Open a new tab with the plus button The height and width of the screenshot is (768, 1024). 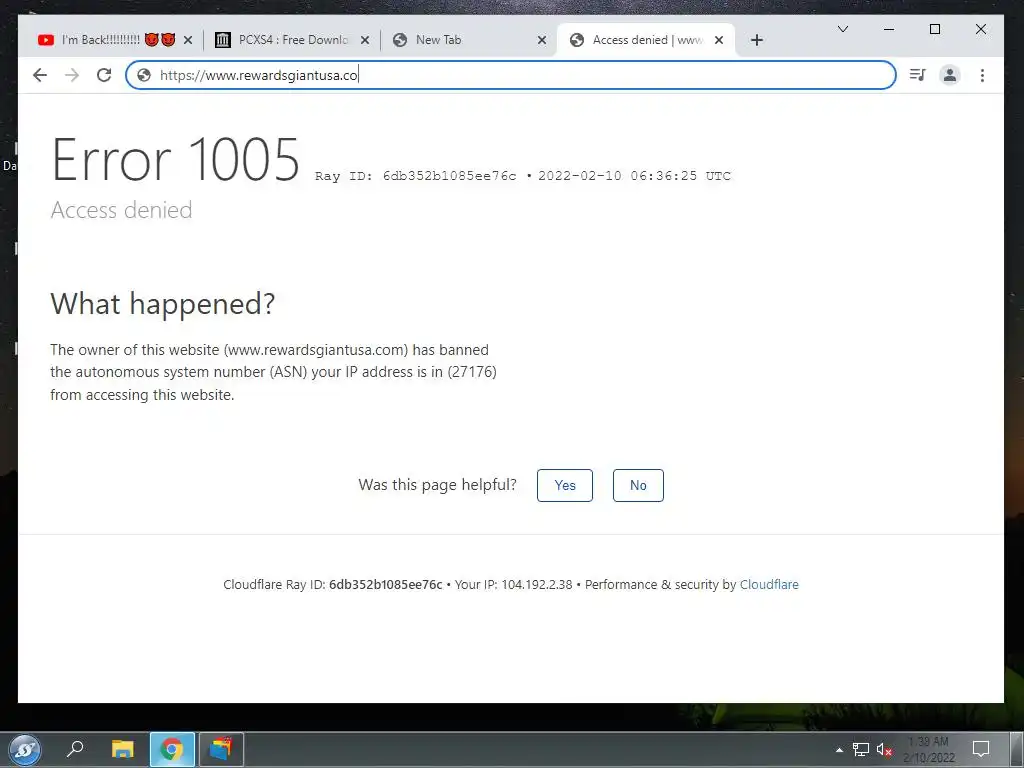[x=757, y=40]
